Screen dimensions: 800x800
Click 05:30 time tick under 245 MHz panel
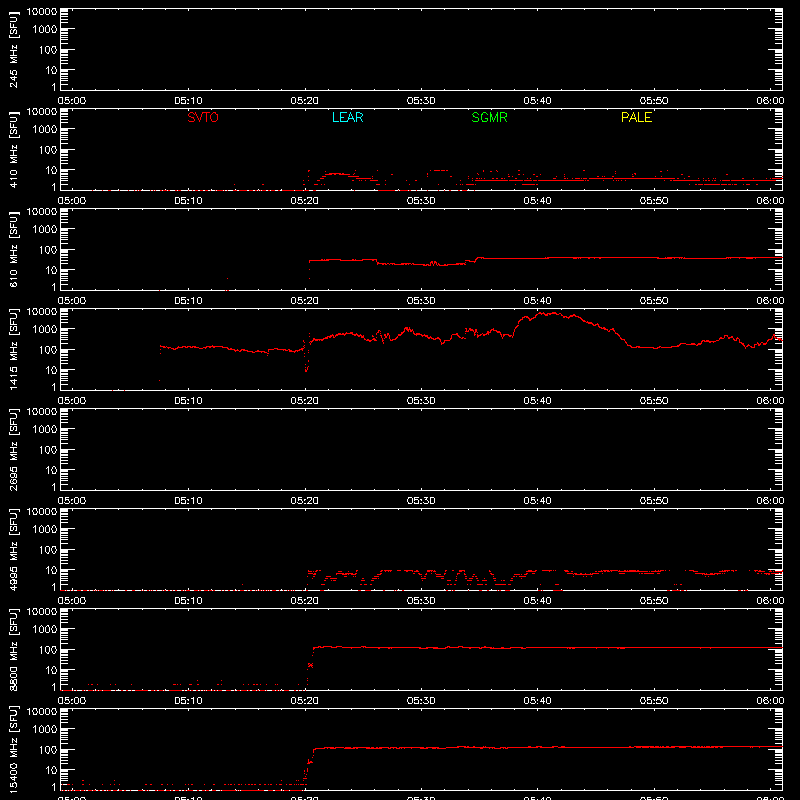pyautogui.click(x=421, y=101)
